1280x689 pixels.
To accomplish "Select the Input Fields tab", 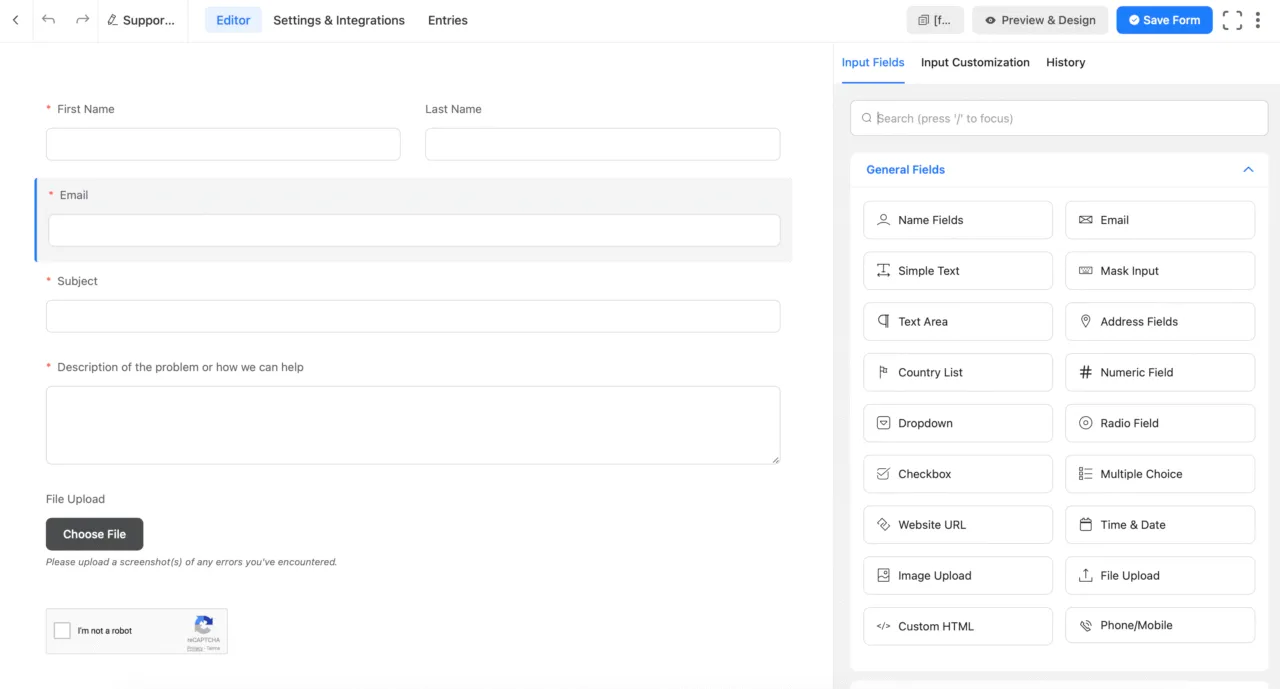I will (873, 62).
